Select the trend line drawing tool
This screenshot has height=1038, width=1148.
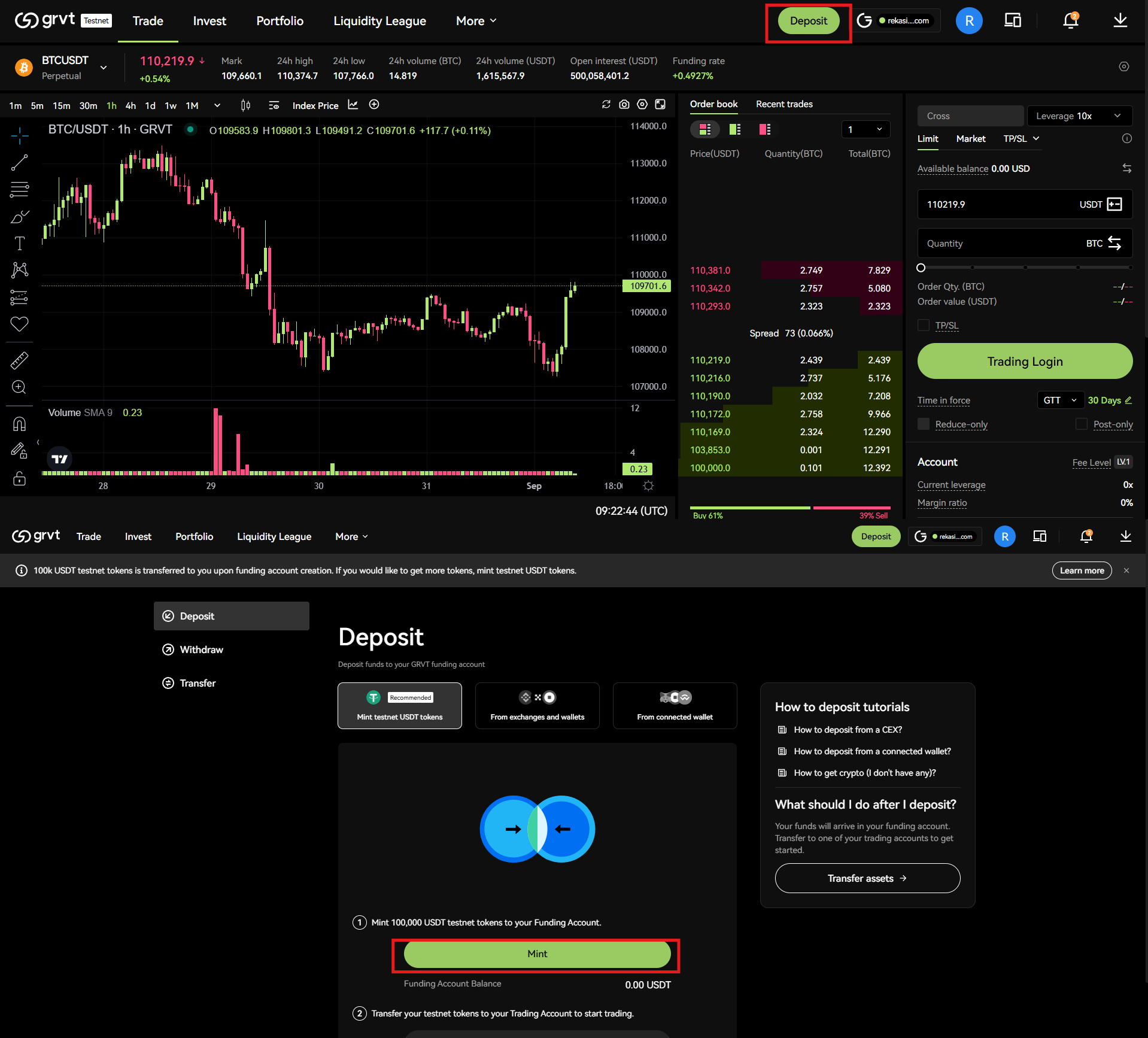[x=19, y=163]
